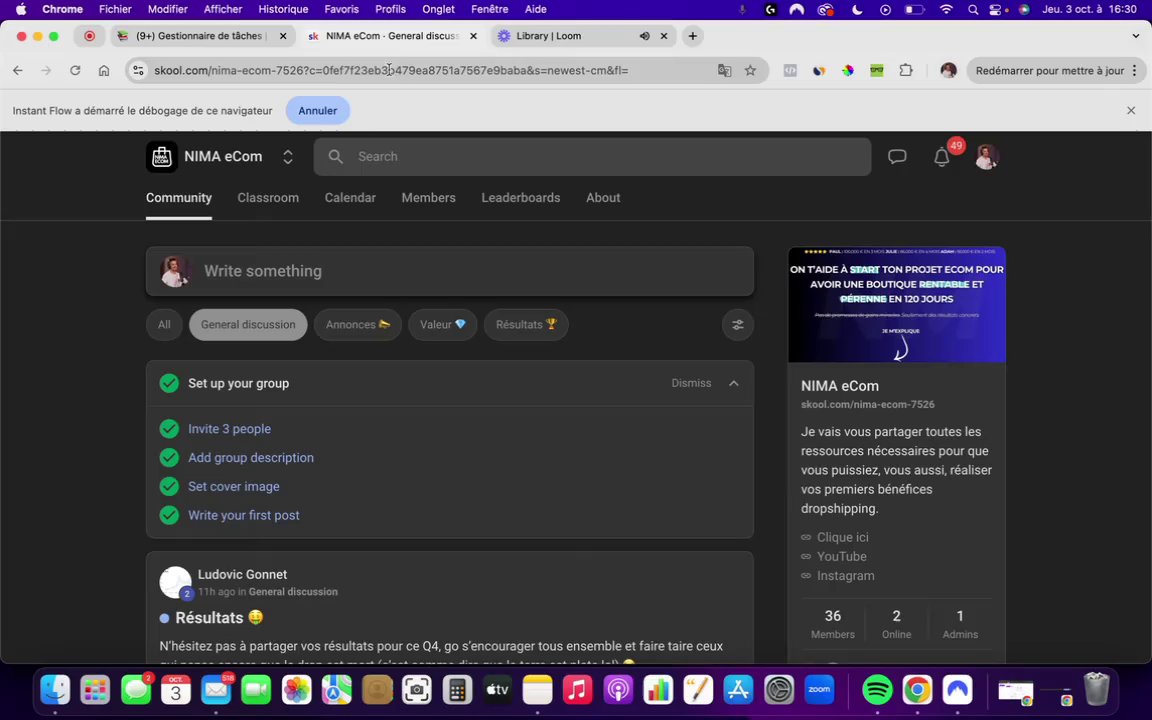Viewport: 1152px width, 720px height.
Task: Switch to the Gestionnaire de tâches browser tab
Action: tap(203, 36)
